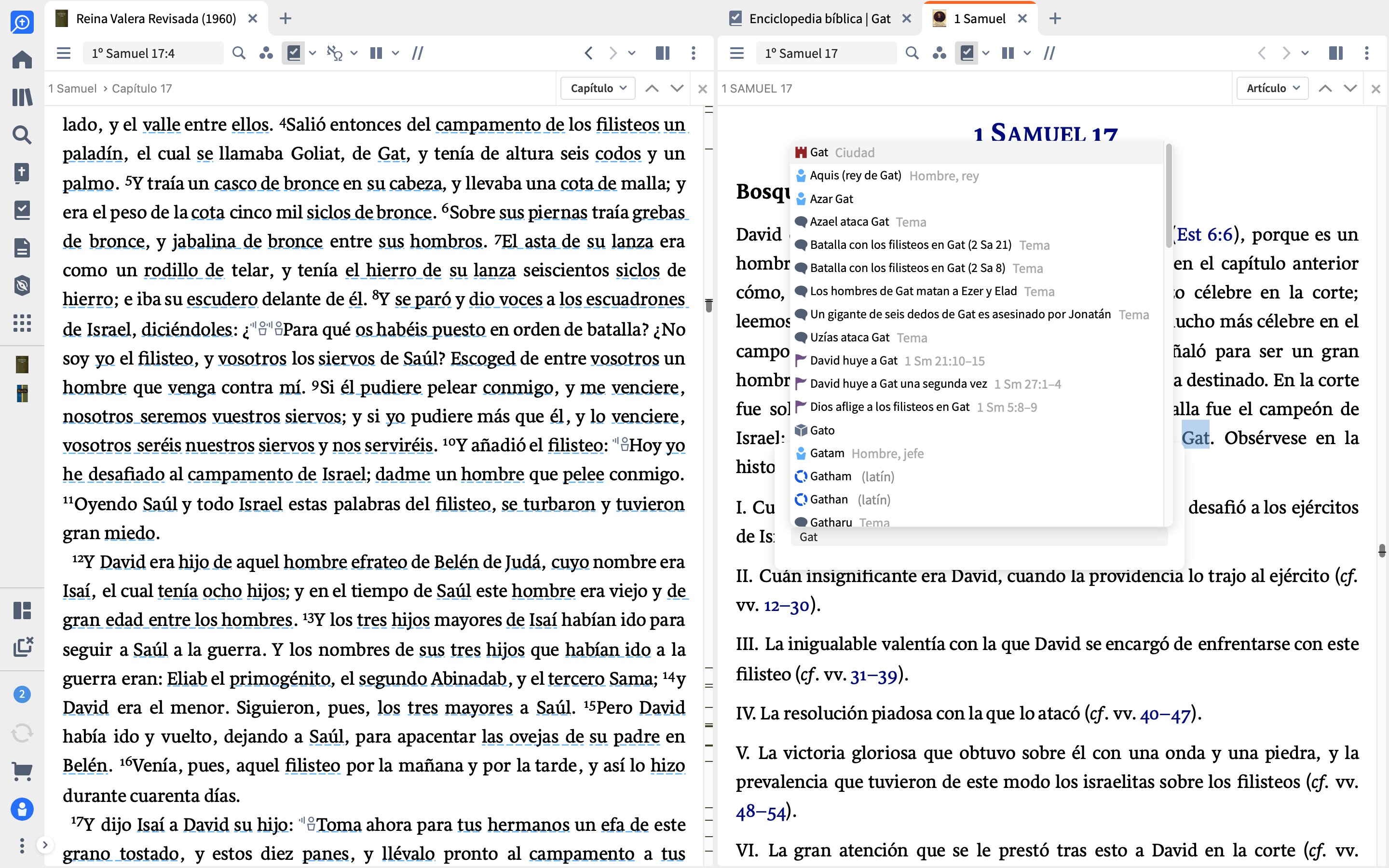Expand the columns options arrow in the 1 Samuel toolbar
This screenshot has height=868, width=1389.
pos(1027,54)
